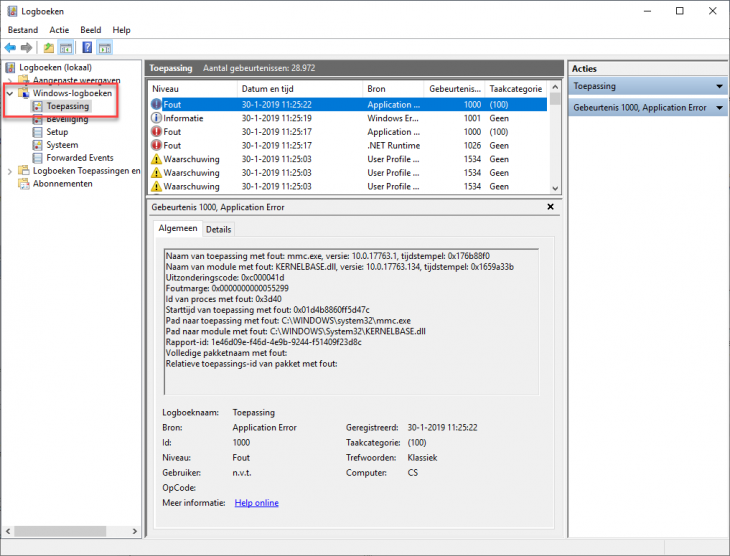Click the up-one-level folder toolbar icon
The image size is (730, 556).
pos(49,47)
